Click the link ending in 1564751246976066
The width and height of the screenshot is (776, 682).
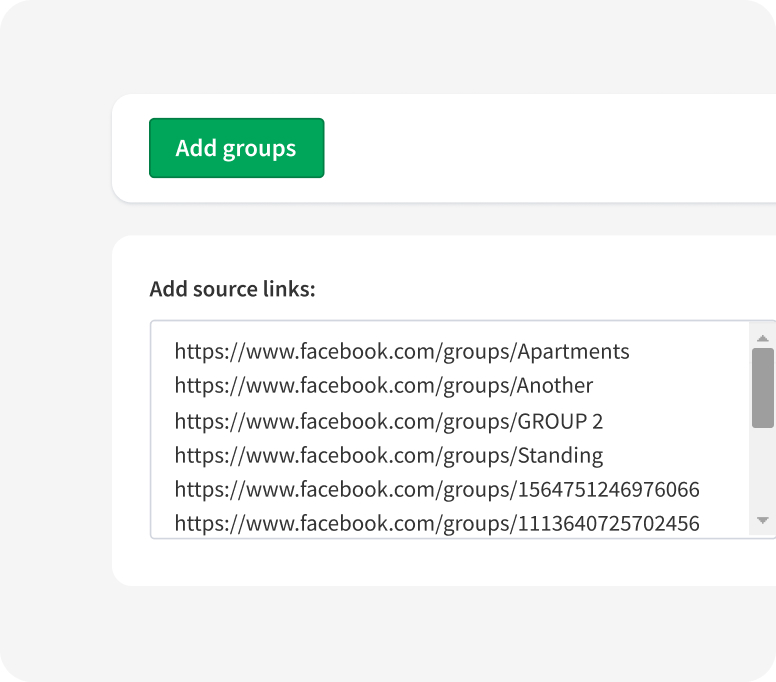[x=437, y=489]
